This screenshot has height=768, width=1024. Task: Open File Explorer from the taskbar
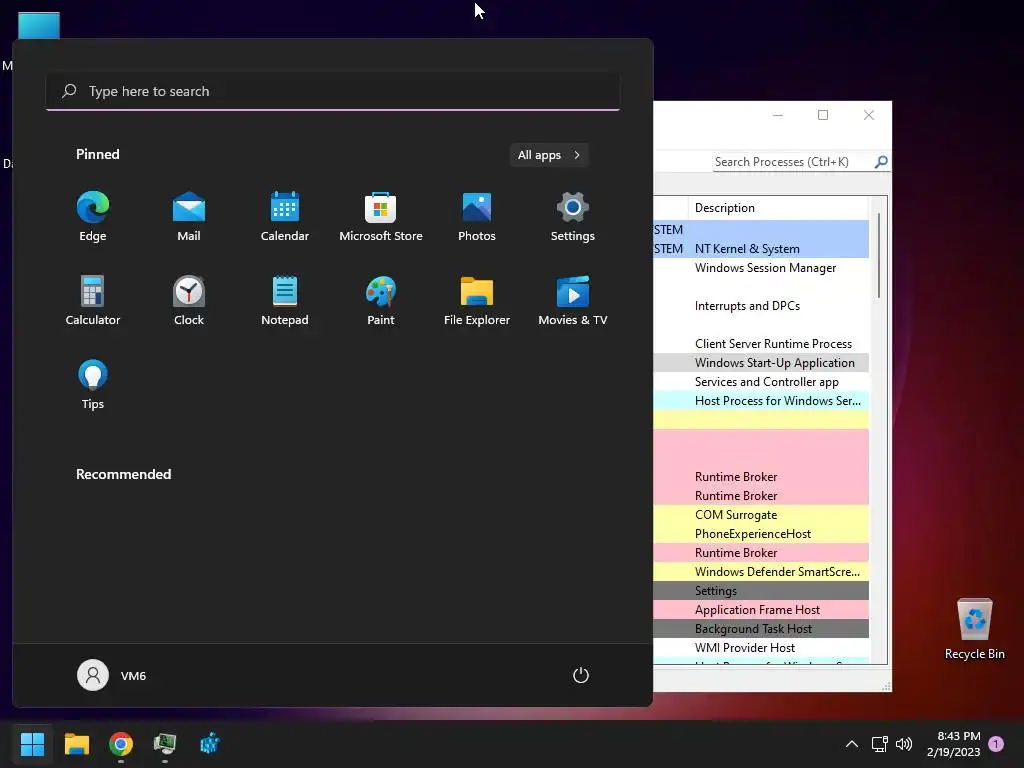click(76, 744)
